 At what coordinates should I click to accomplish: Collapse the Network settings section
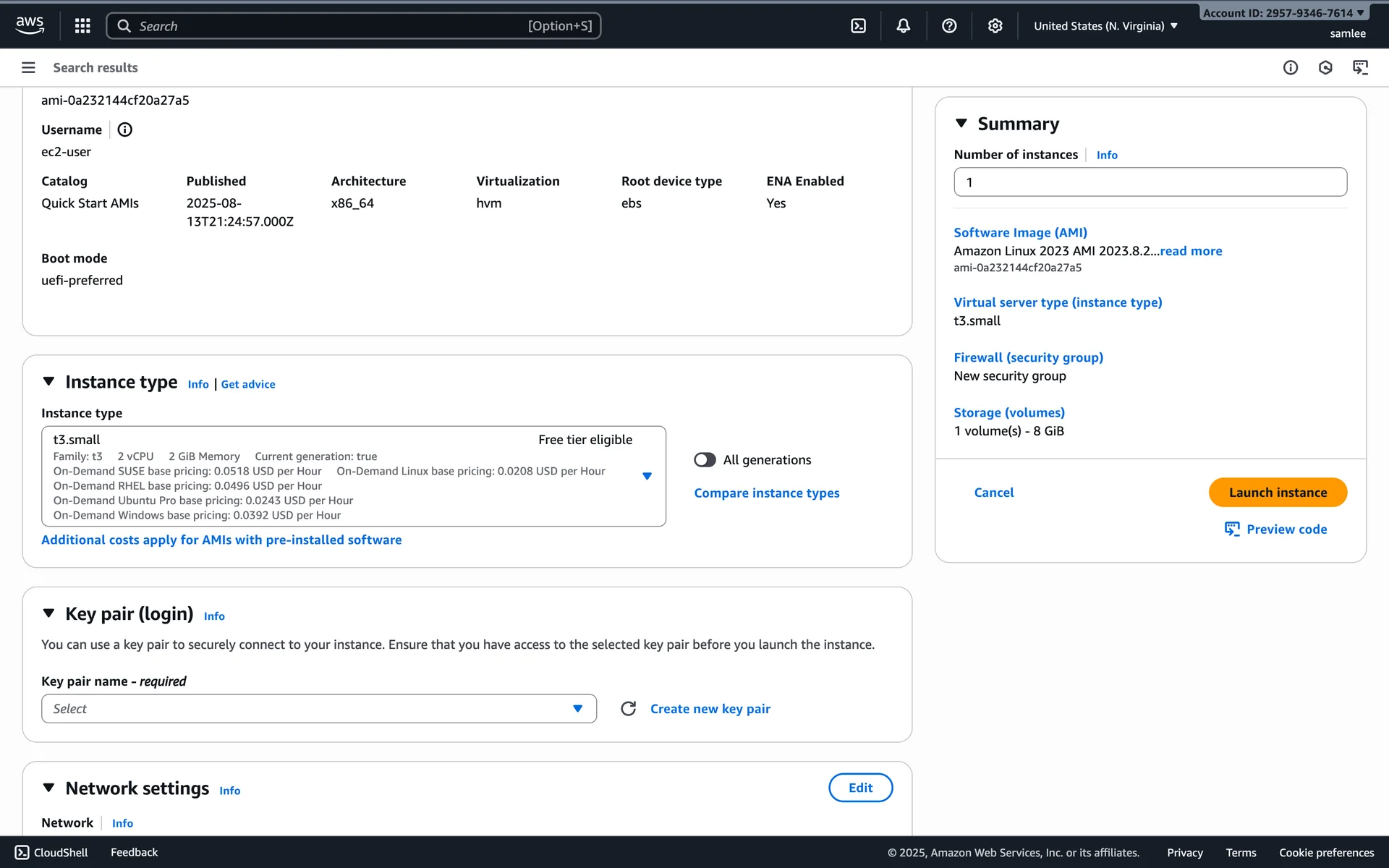point(48,788)
